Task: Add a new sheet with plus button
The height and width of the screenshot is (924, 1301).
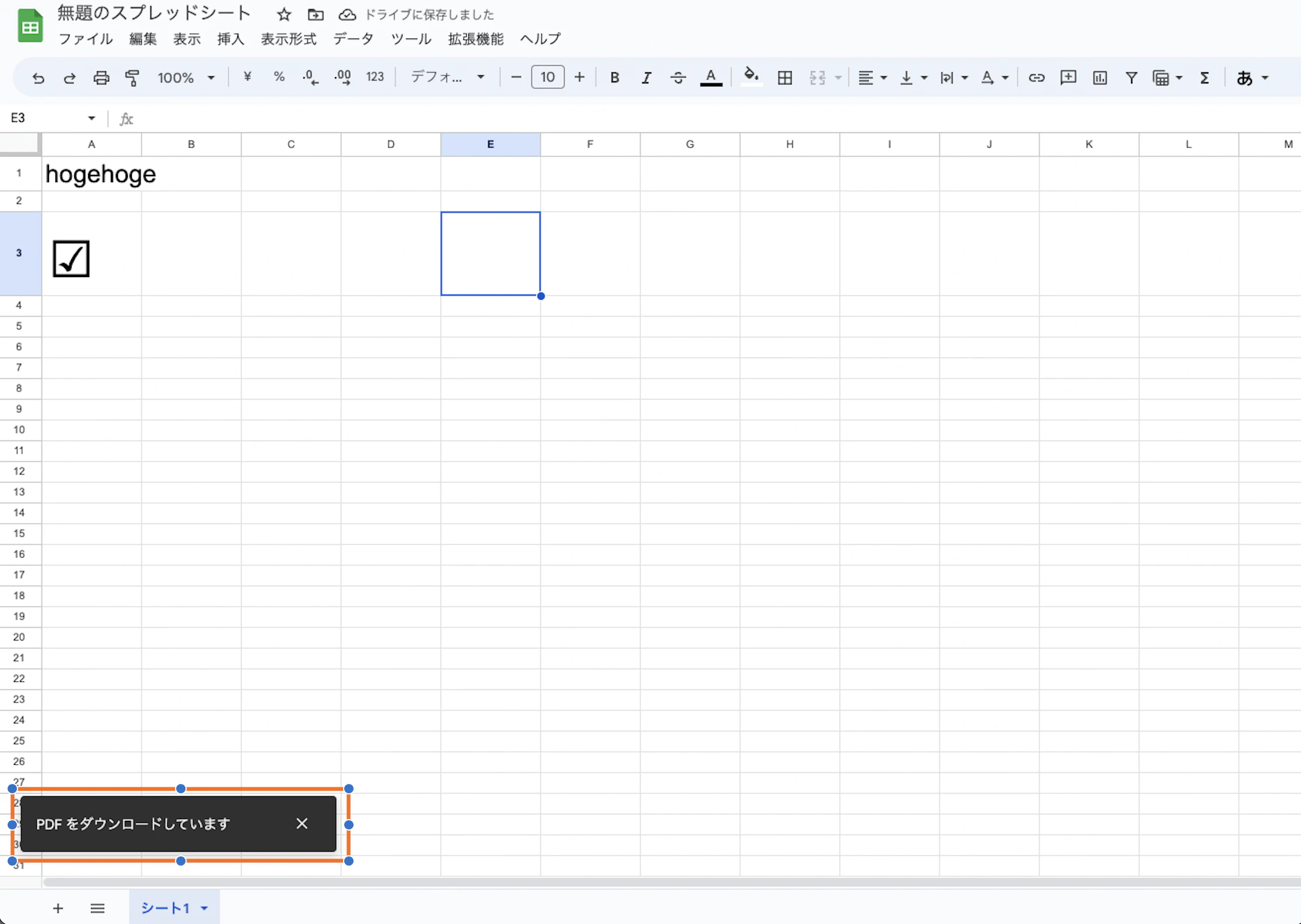Action: [x=58, y=908]
